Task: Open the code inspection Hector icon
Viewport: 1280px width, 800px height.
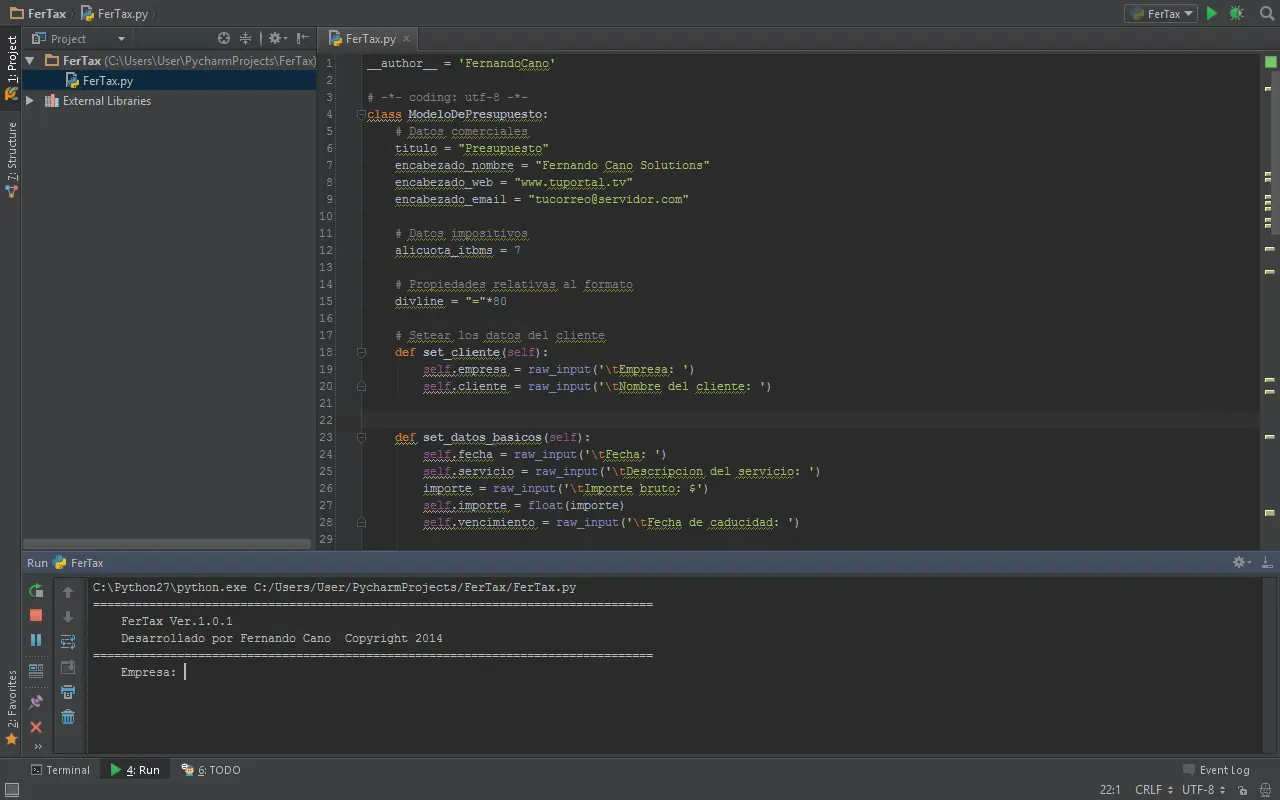Action: coord(1263,790)
